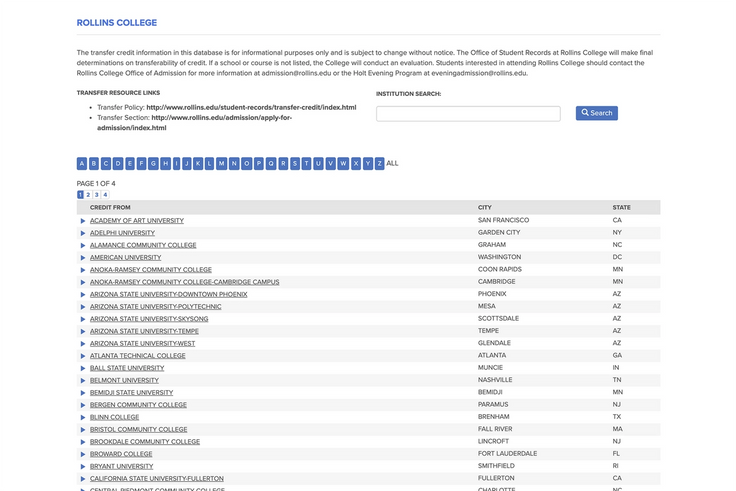Show ALL institutions in alphabet filter
736x491 pixels.
pyautogui.click(x=392, y=163)
